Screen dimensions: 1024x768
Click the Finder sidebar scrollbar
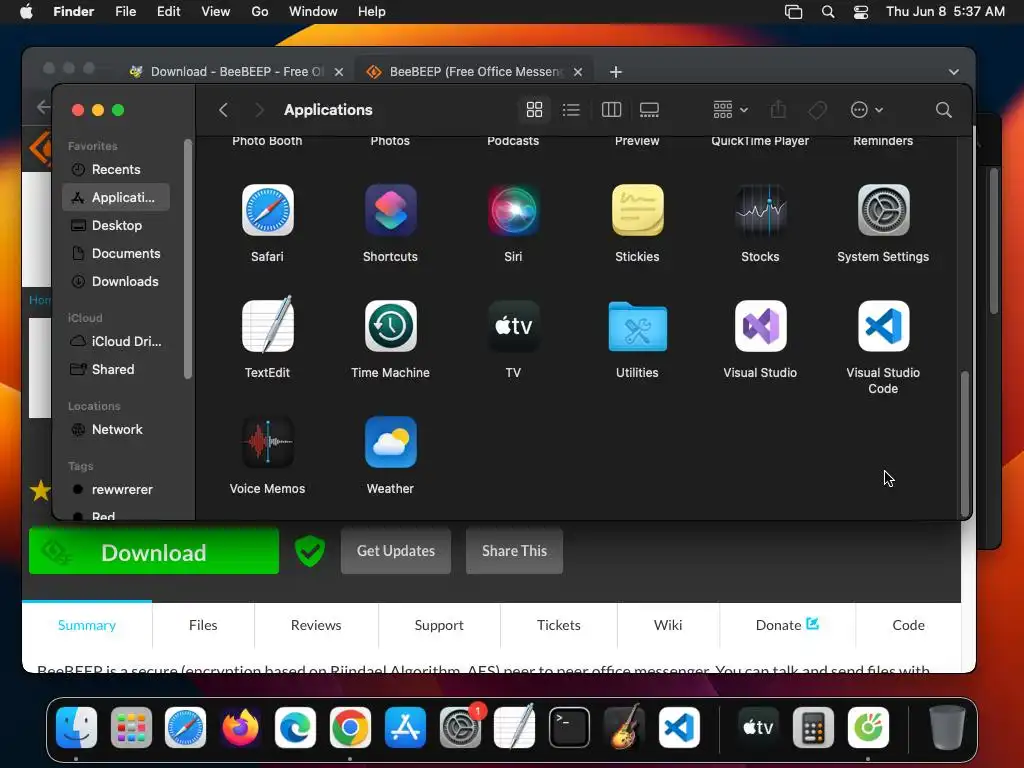pyautogui.click(x=188, y=259)
